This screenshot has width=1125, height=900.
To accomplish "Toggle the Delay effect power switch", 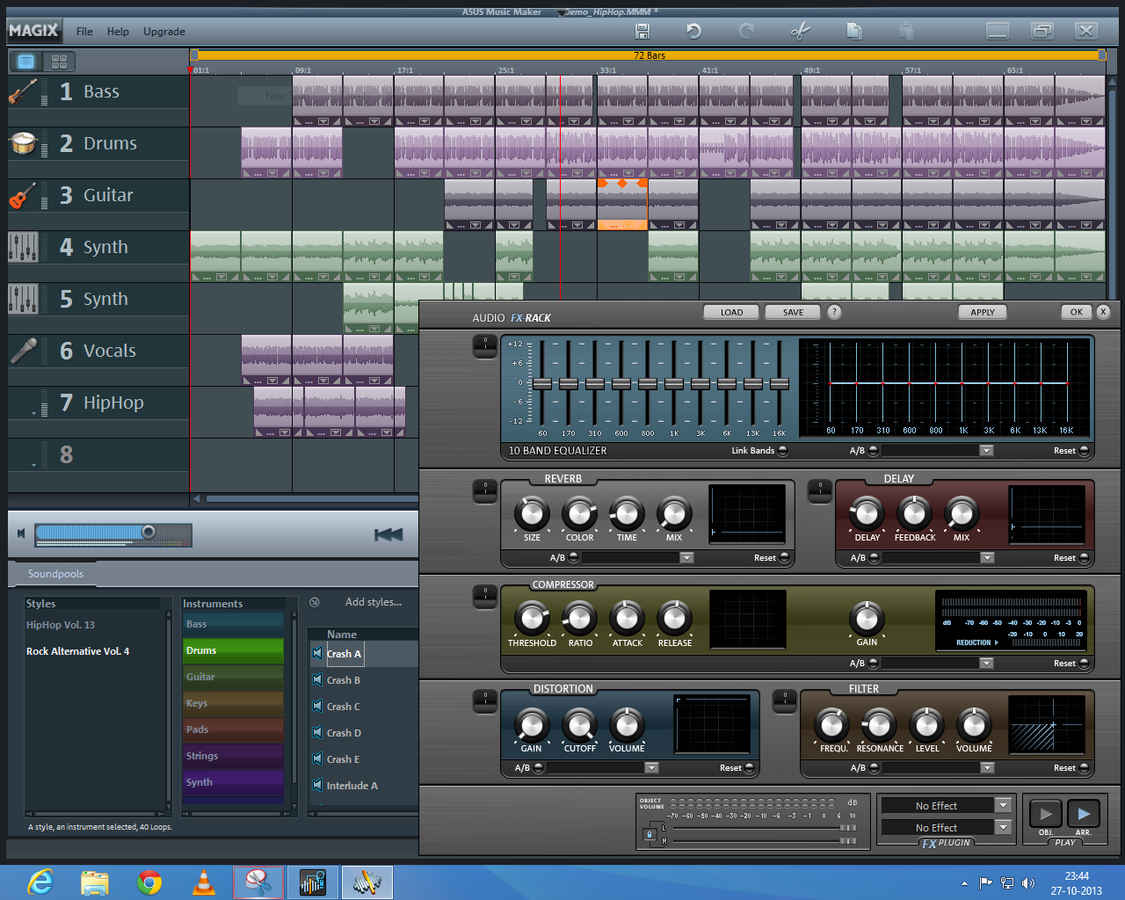I will pos(819,491).
